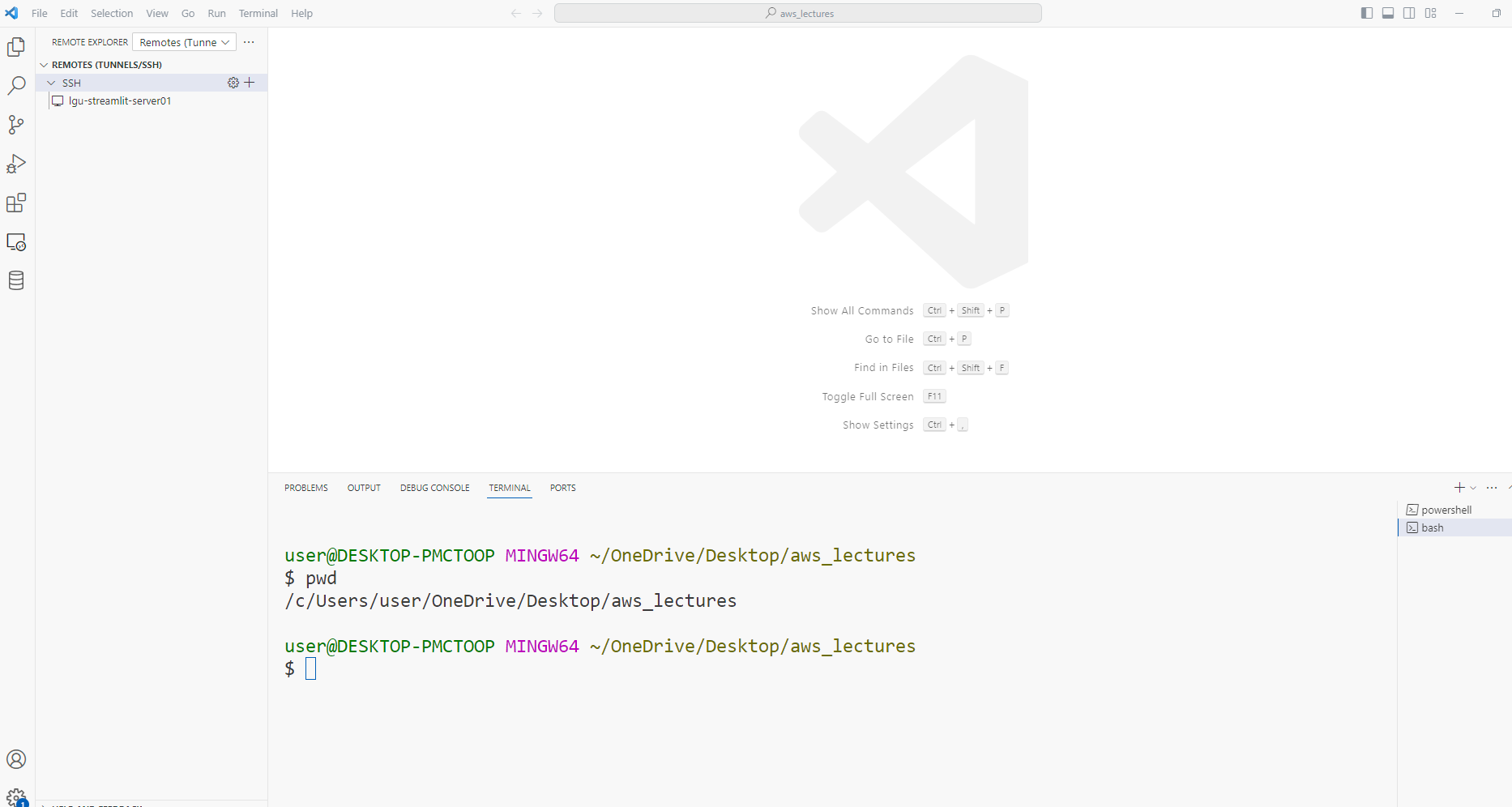Screen dimensions: 1512x807
Task: Minimize the VS Code window
Action: click(1459, 13)
